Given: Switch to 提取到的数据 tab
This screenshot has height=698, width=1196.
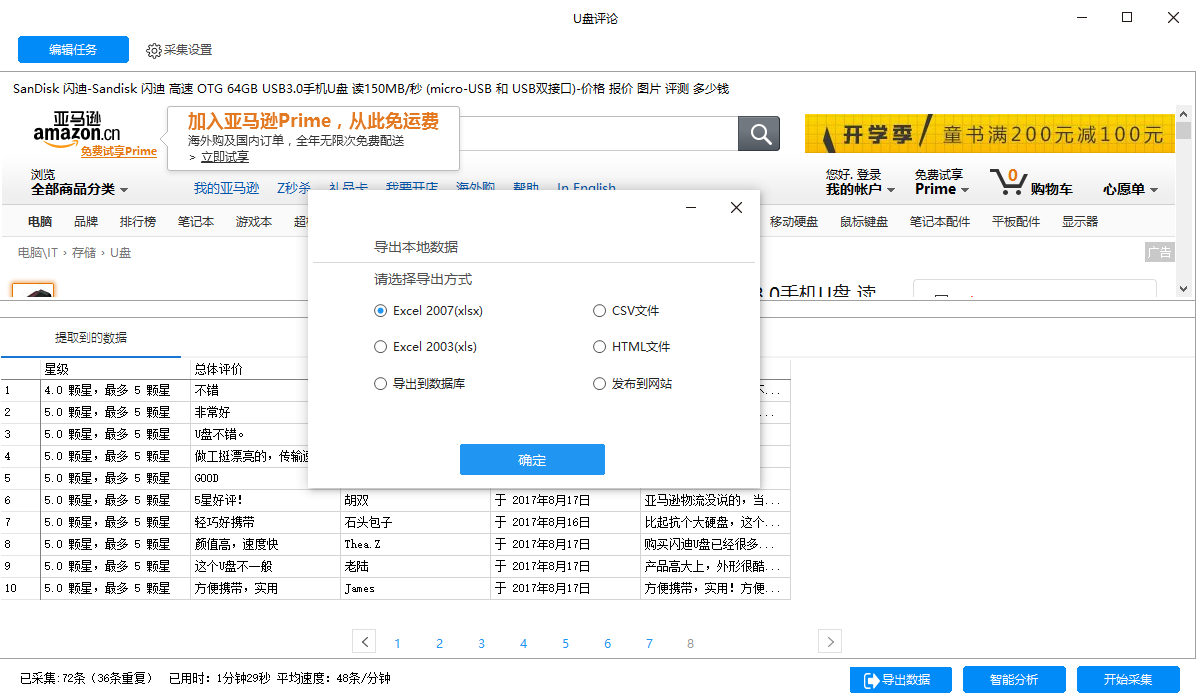Looking at the screenshot, I should click(91, 338).
